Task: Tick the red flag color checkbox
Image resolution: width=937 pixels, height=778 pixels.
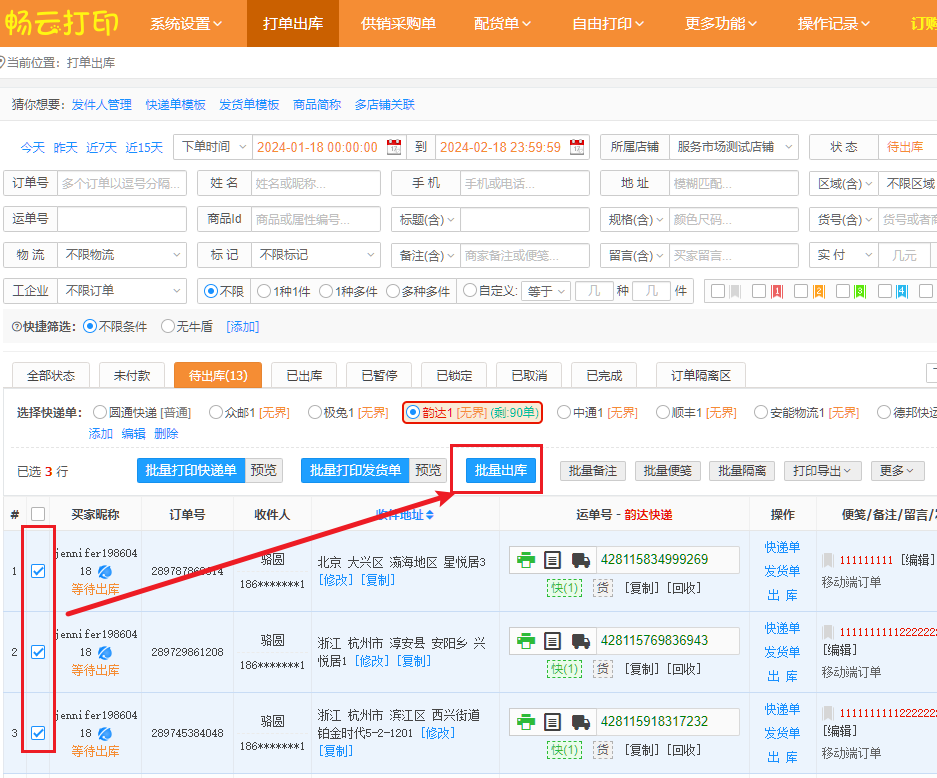Action: 759,291
